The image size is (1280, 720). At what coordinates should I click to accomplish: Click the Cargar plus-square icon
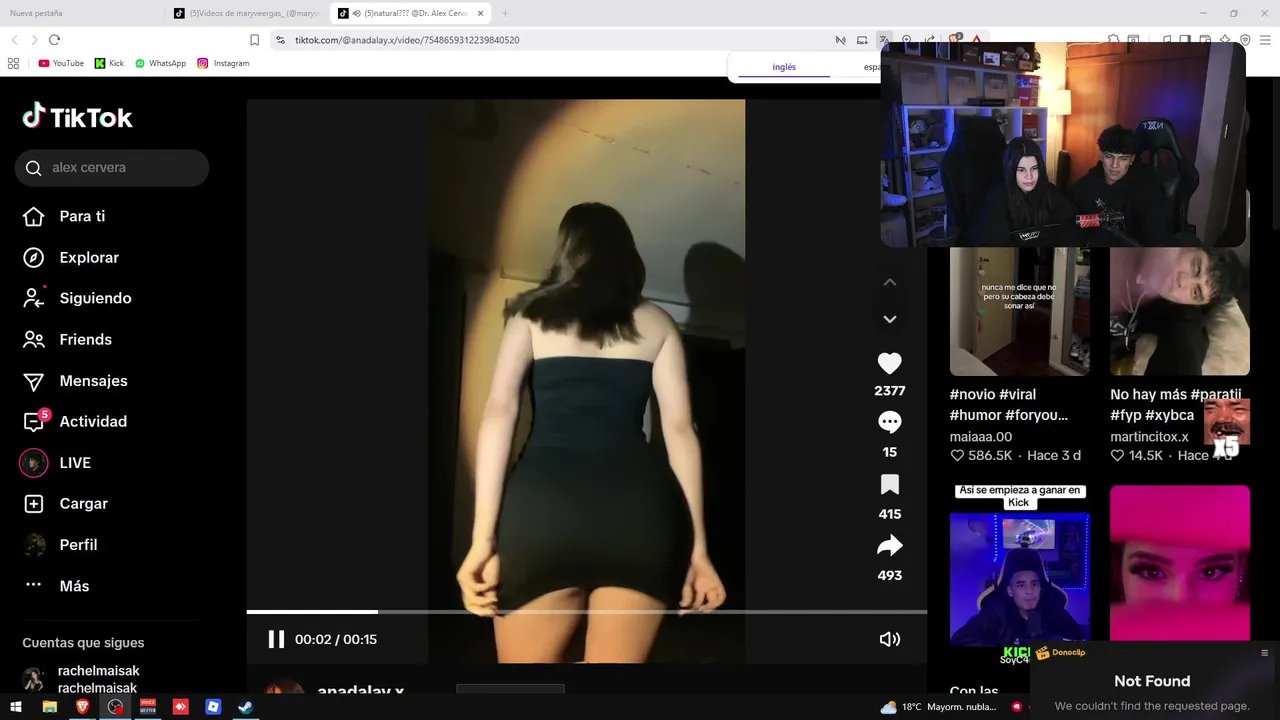[x=34, y=504]
